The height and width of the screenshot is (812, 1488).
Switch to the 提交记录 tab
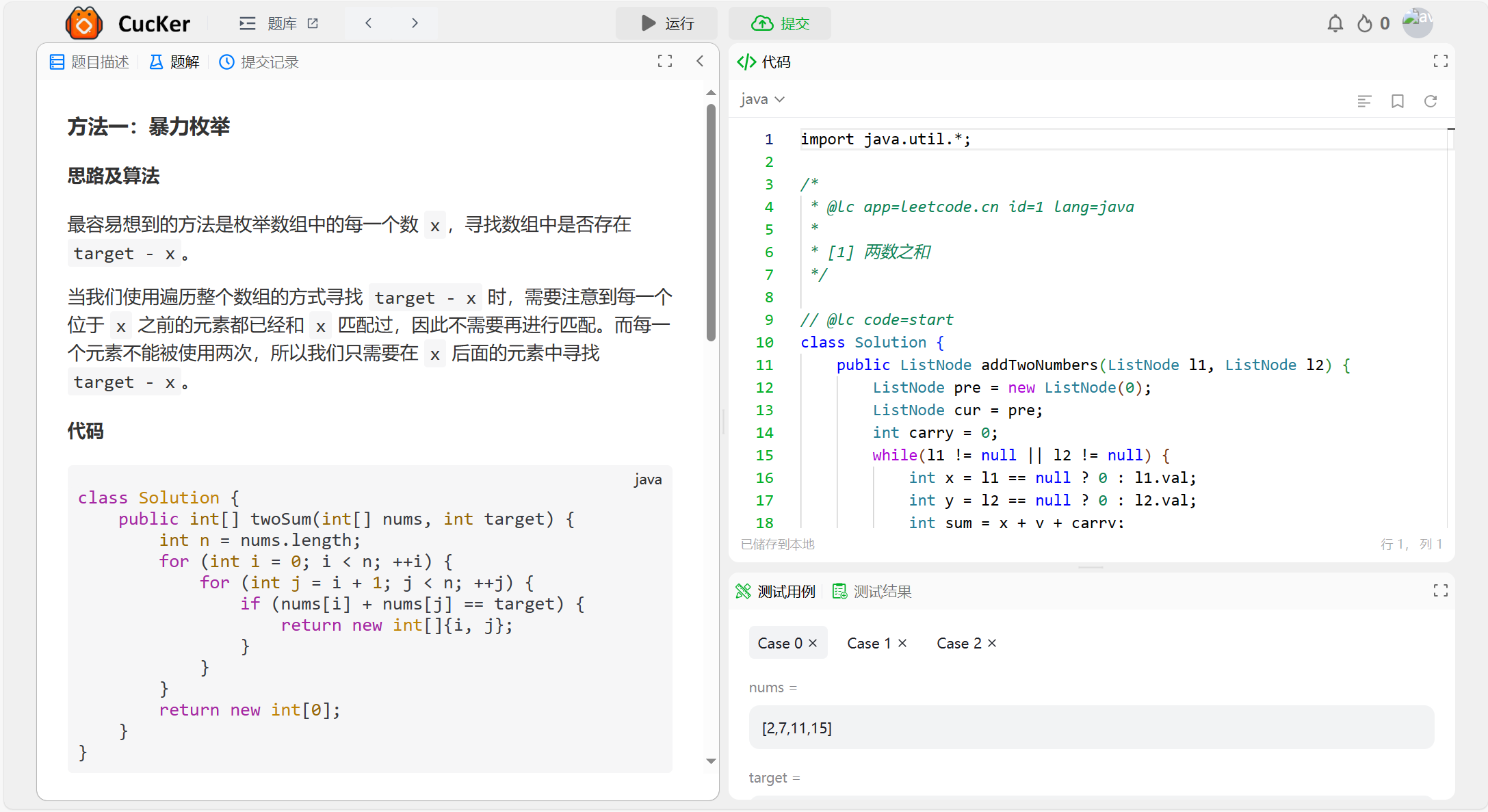[x=259, y=62]
